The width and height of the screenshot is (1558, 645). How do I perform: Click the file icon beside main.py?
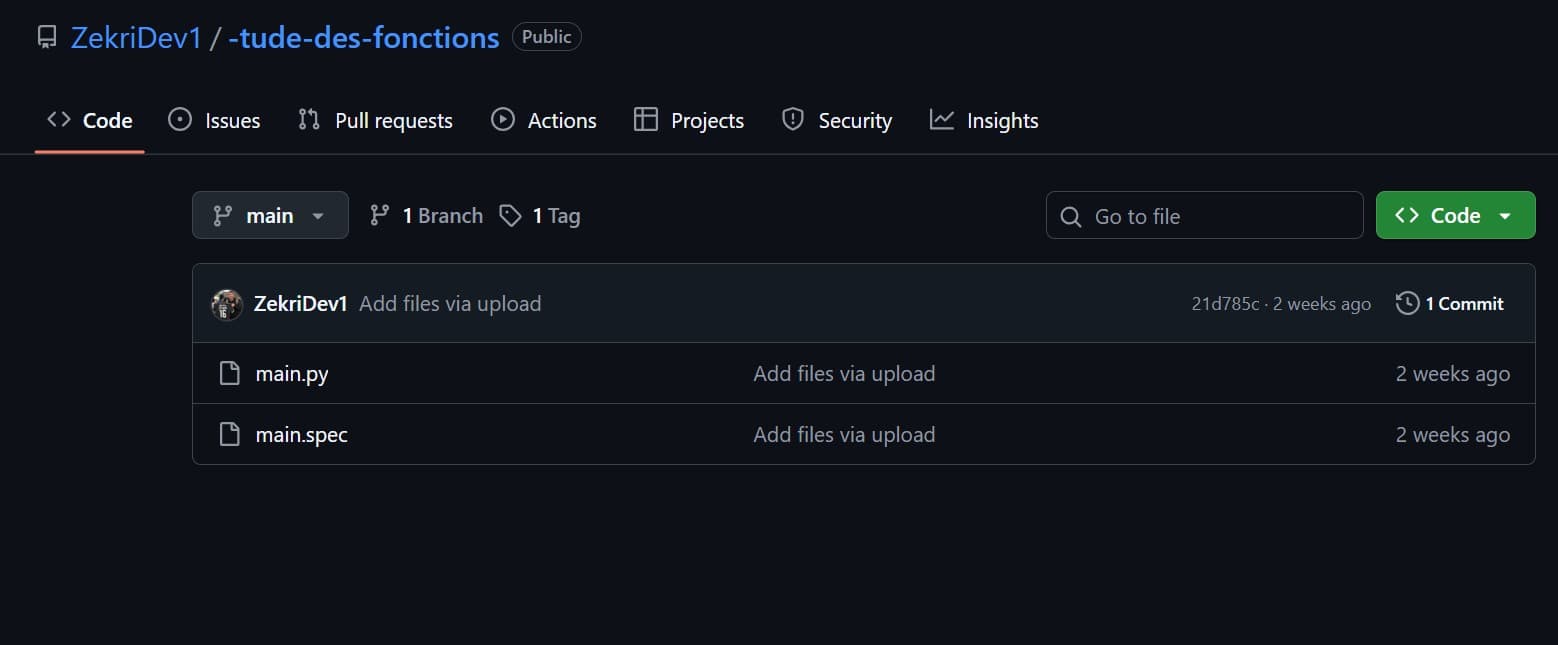click(x=229, y=372)
